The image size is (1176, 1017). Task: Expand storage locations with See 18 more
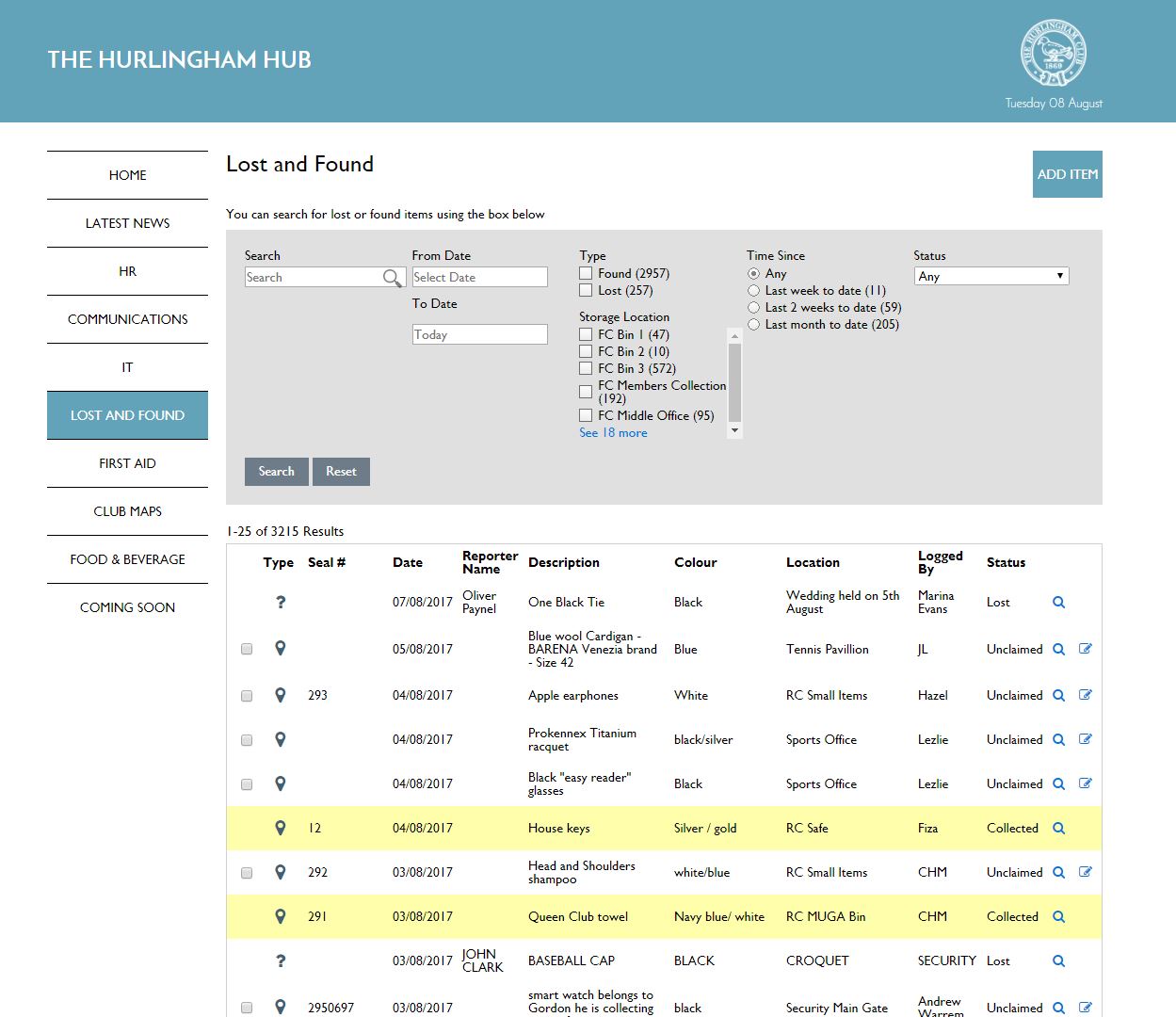(x=613, y=433)
